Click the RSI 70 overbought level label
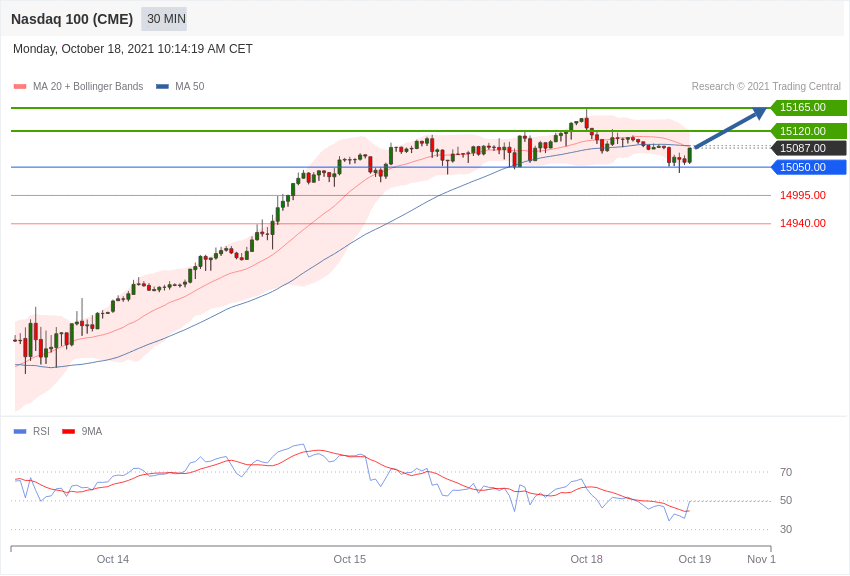 pyautogui.click(x=786, y=472)
